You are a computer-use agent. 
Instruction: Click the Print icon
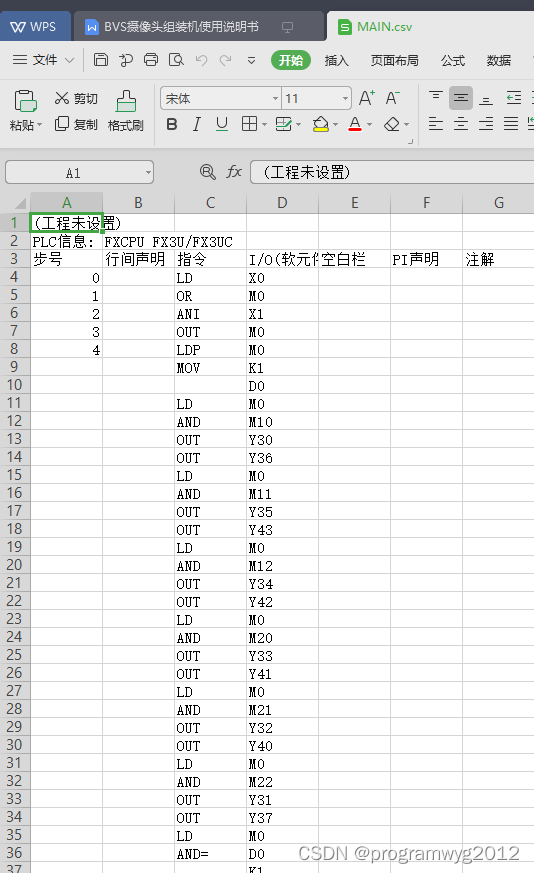[151, 60]
